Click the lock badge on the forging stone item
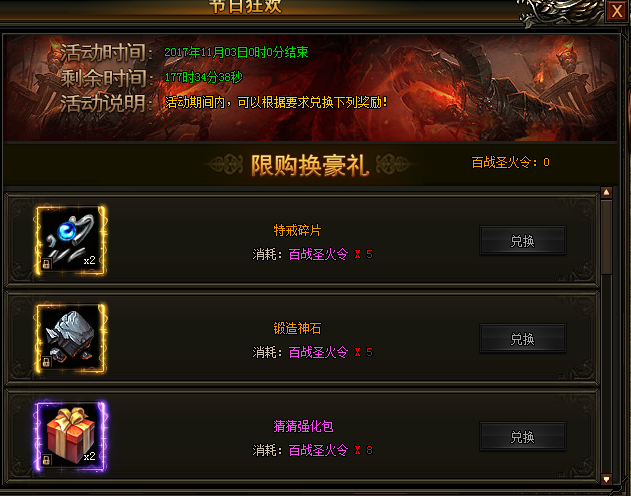 (x=46, y=362)
